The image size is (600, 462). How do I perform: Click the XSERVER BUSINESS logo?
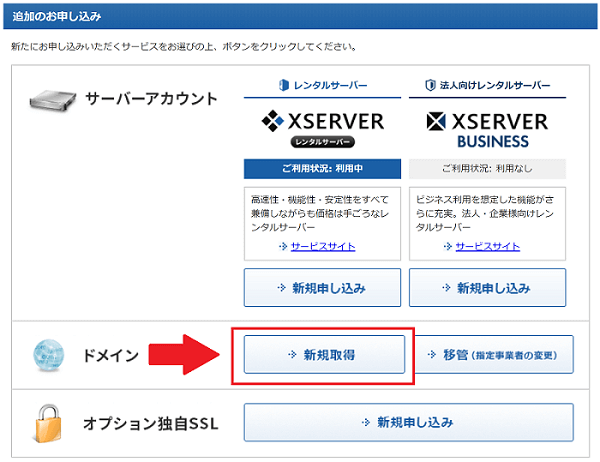click(487, 129)
